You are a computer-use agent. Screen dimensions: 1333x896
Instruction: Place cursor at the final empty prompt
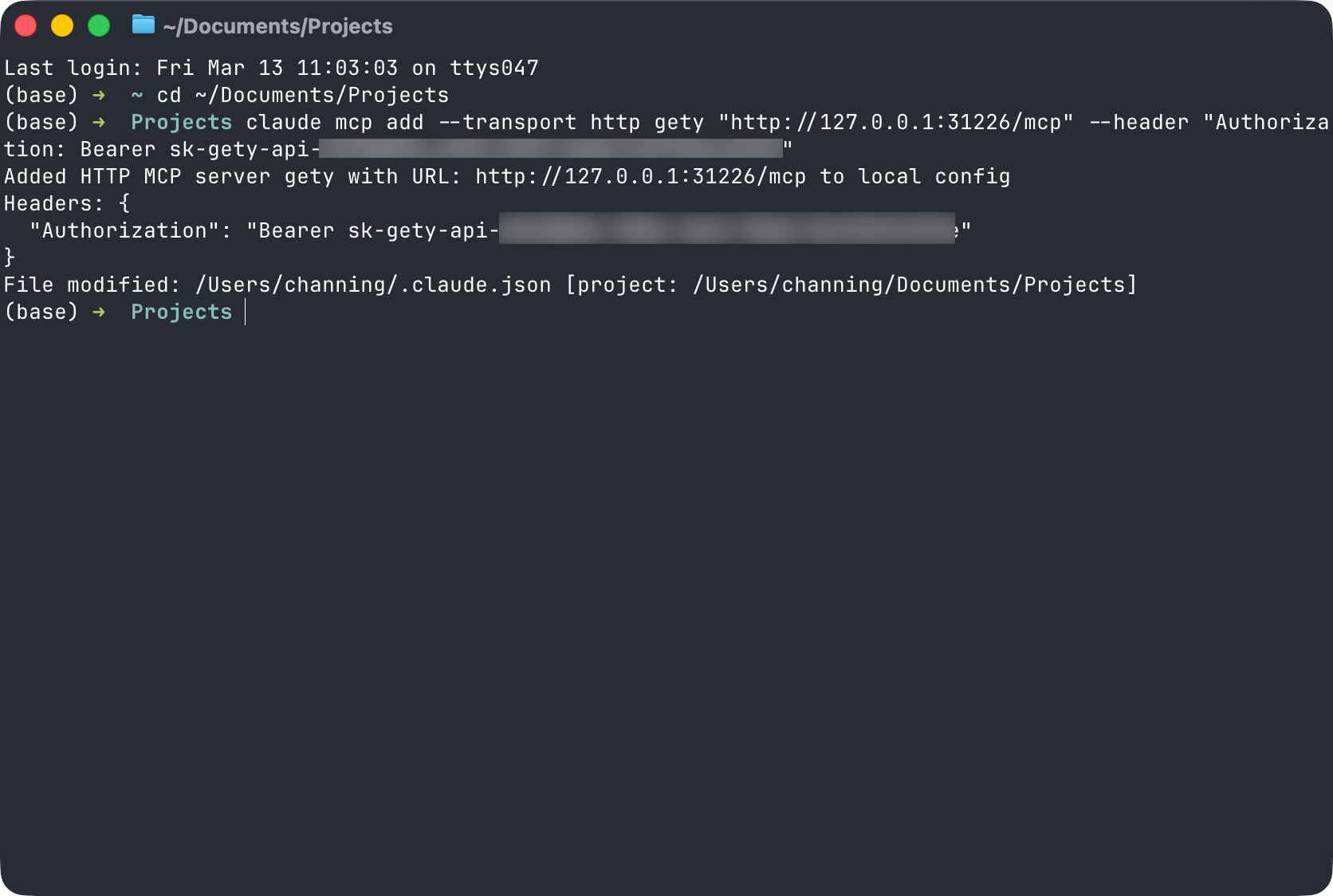pyautogui.click(x=246, y=312)
